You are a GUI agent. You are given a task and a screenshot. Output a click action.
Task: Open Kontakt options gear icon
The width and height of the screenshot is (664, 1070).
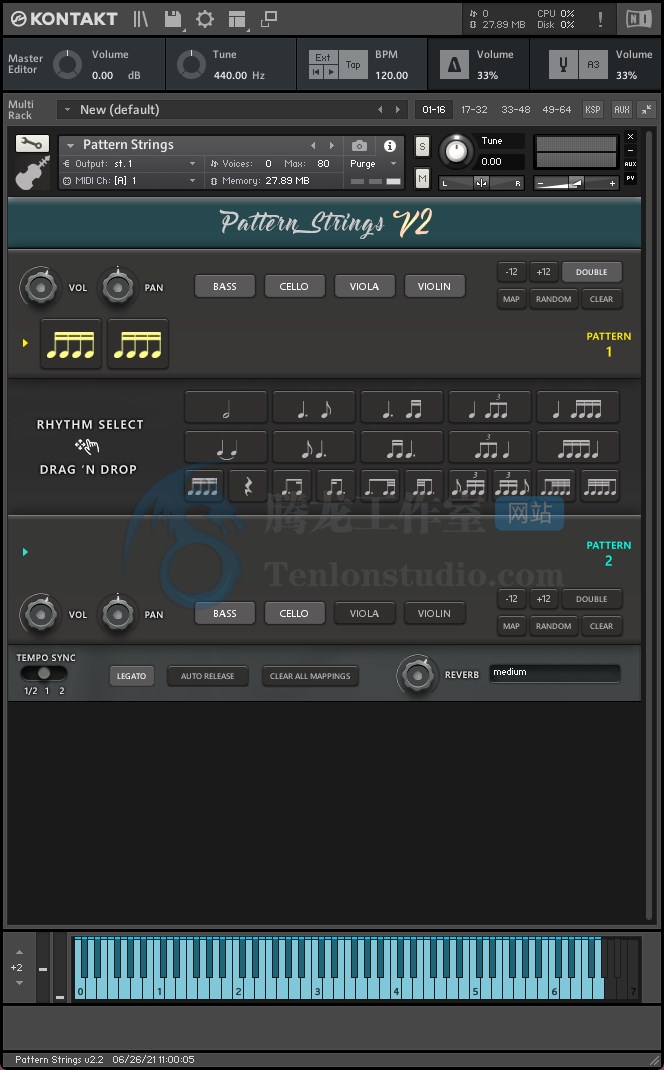205,19
